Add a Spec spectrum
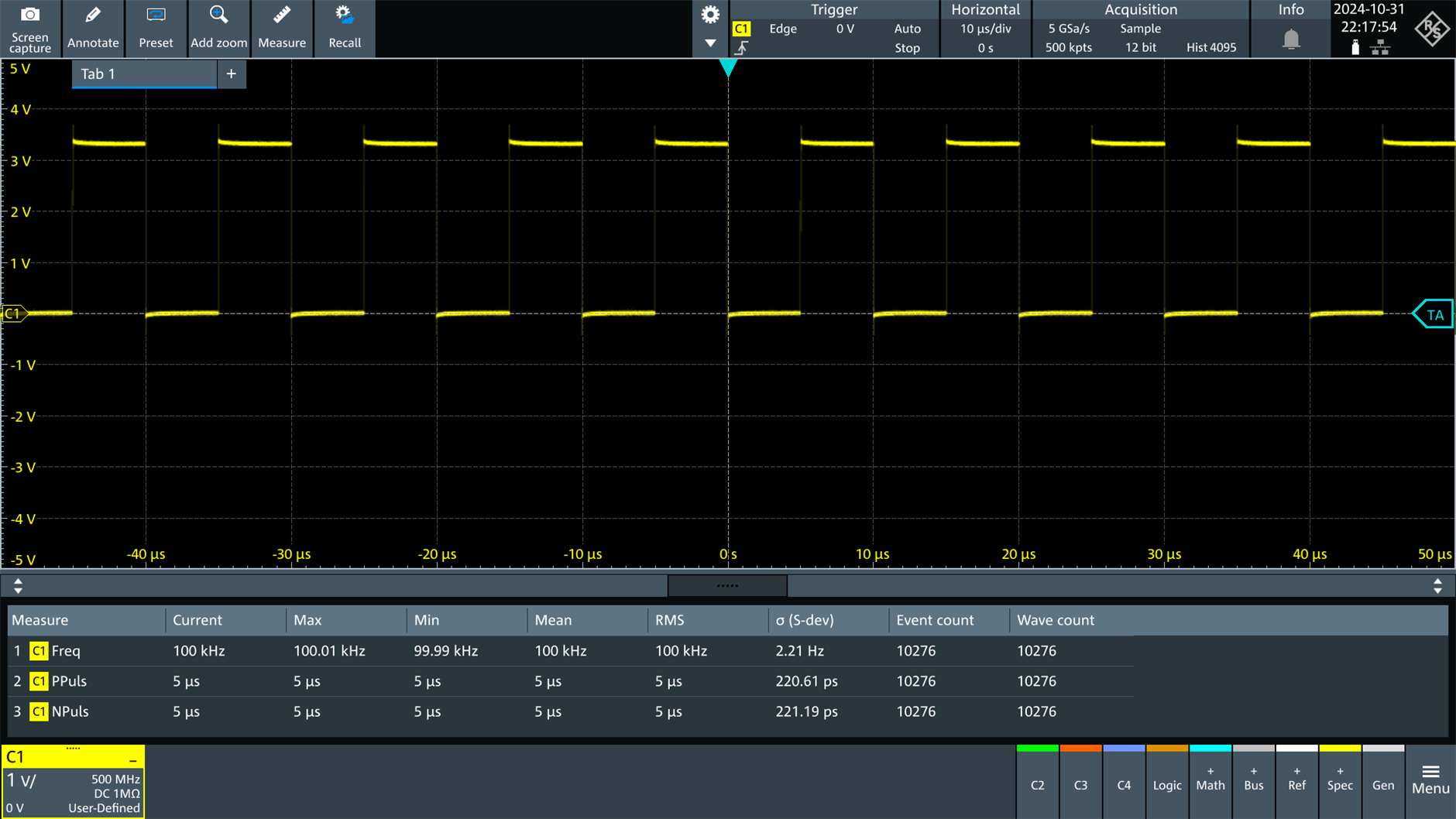The width and height of the screenshot is (1456, 819). coord(1340,782)
